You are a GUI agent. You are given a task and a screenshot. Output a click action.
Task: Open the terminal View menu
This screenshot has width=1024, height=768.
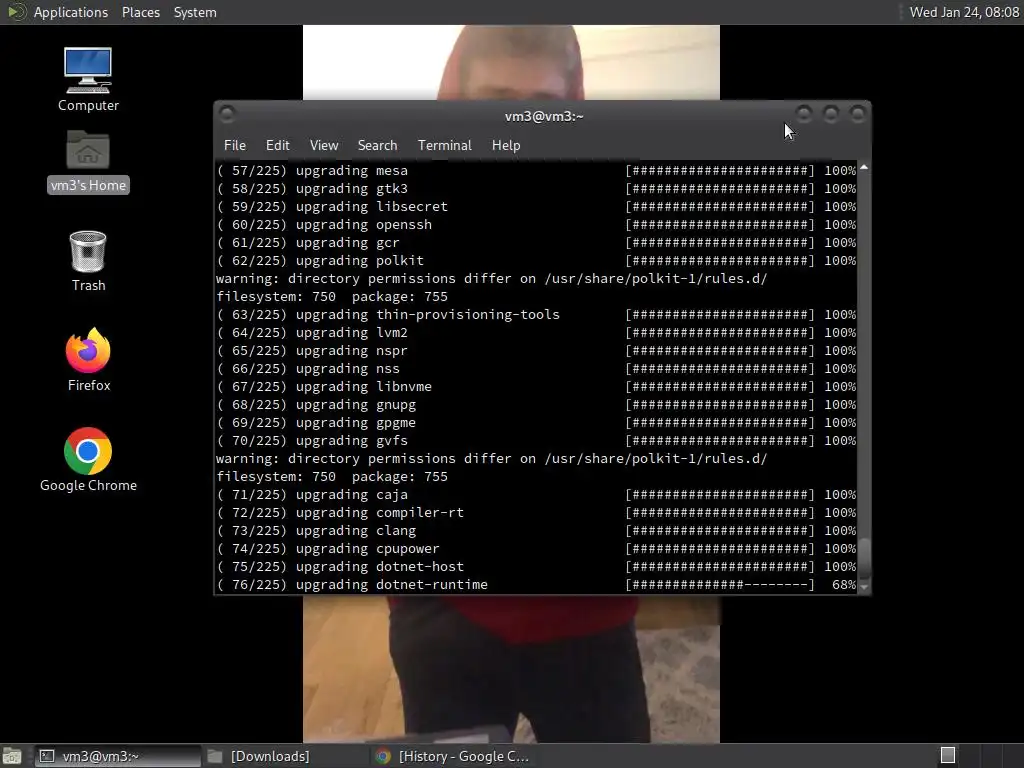pyautogui.click(x=324, y=145)
